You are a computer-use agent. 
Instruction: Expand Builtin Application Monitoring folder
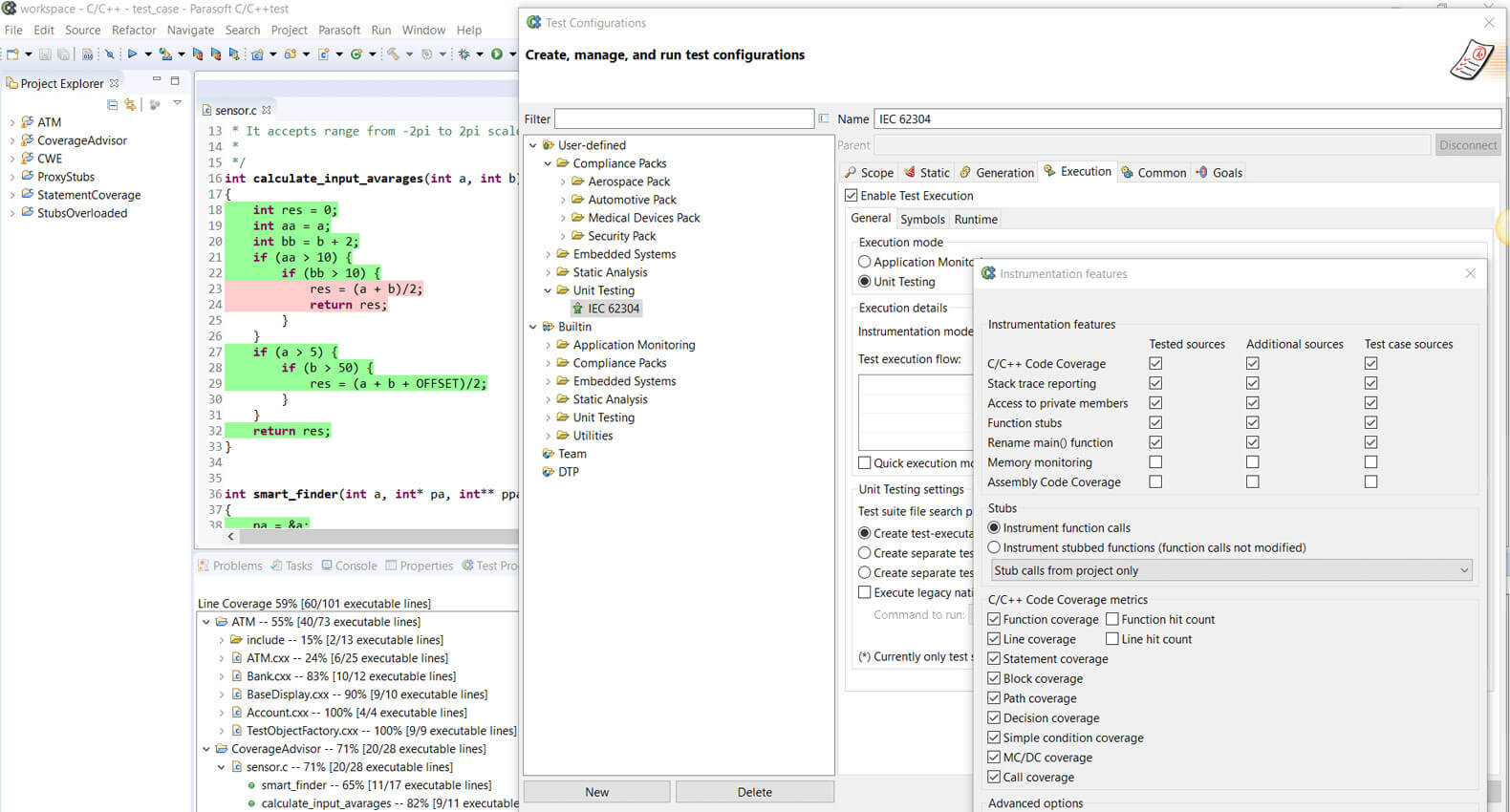tap(549, 345)
